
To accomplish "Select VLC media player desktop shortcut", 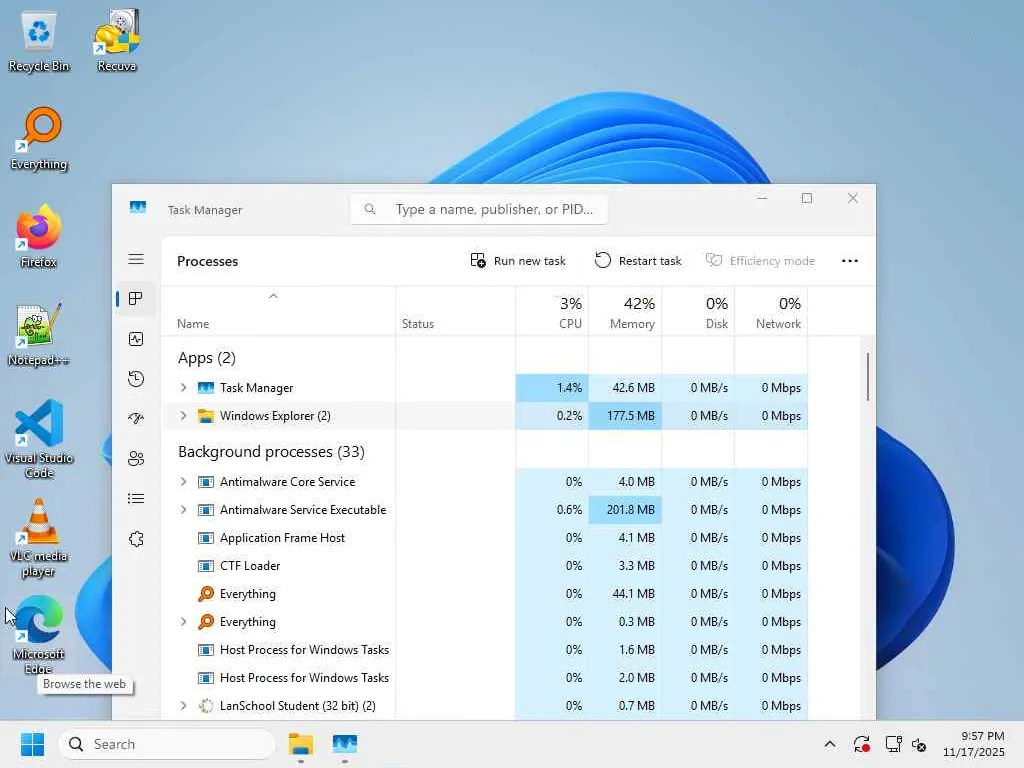I will tap(39, 537).
